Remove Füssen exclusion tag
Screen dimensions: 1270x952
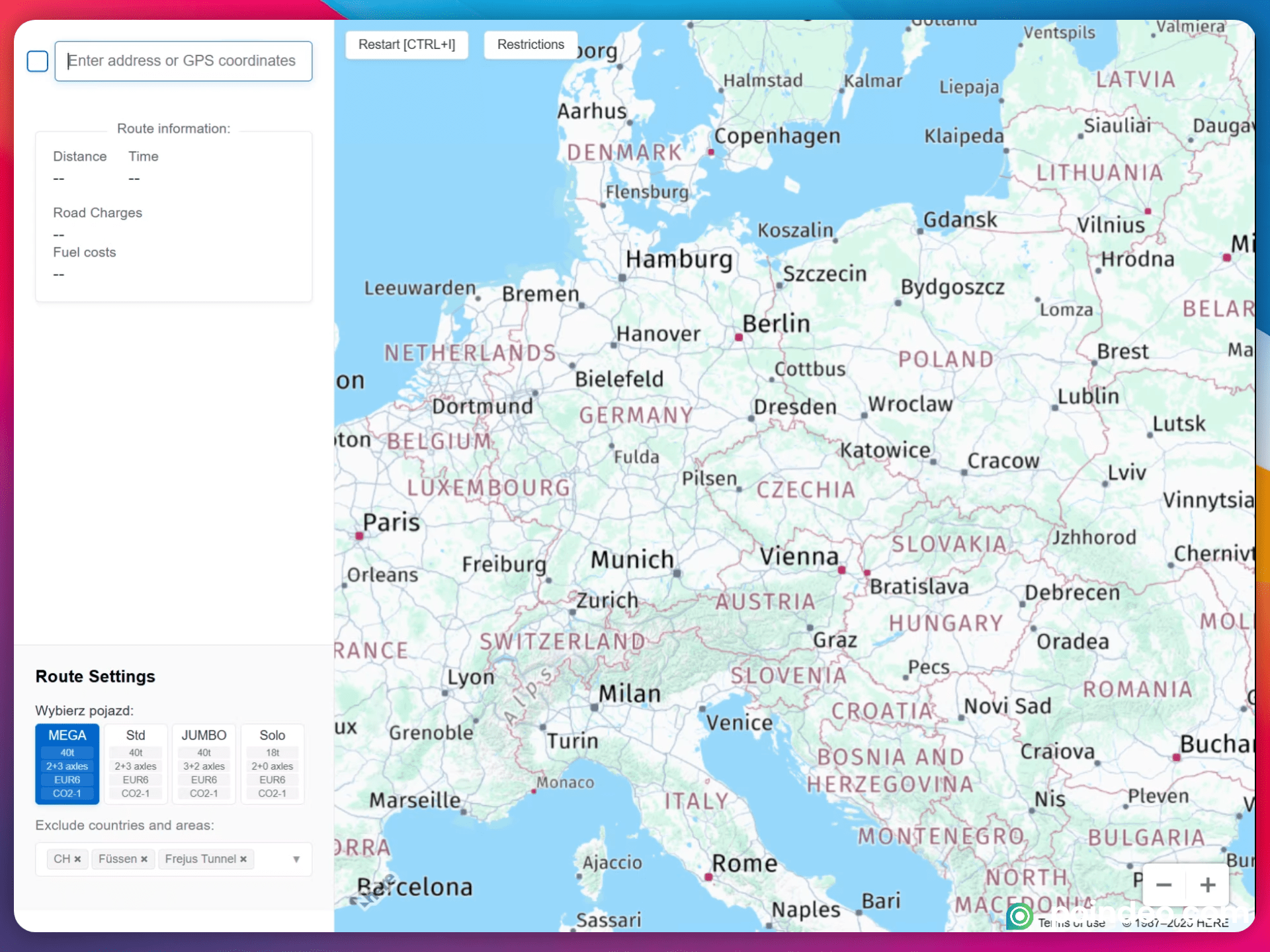pyautogui.click(x=144, y=859)
